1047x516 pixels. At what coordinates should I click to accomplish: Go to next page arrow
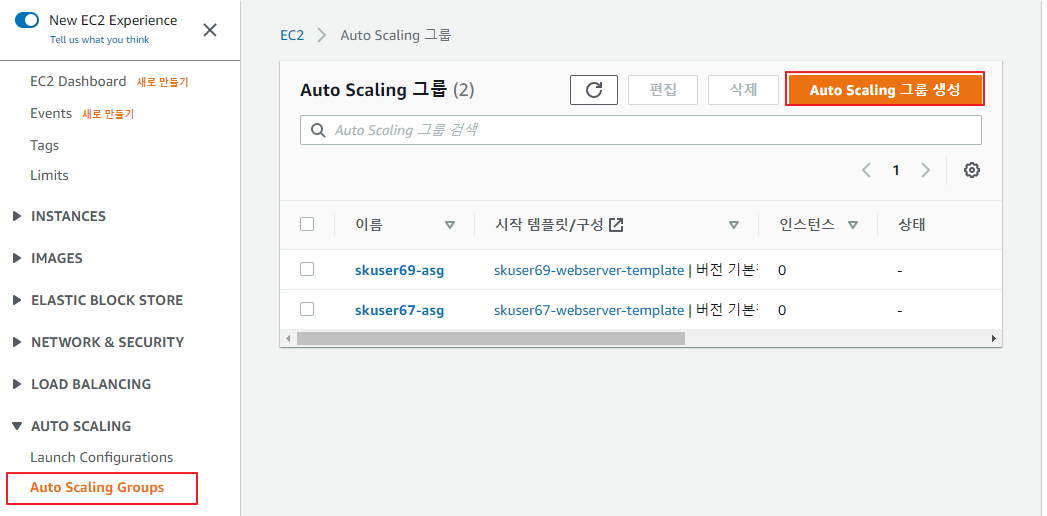tap(925, 170)
